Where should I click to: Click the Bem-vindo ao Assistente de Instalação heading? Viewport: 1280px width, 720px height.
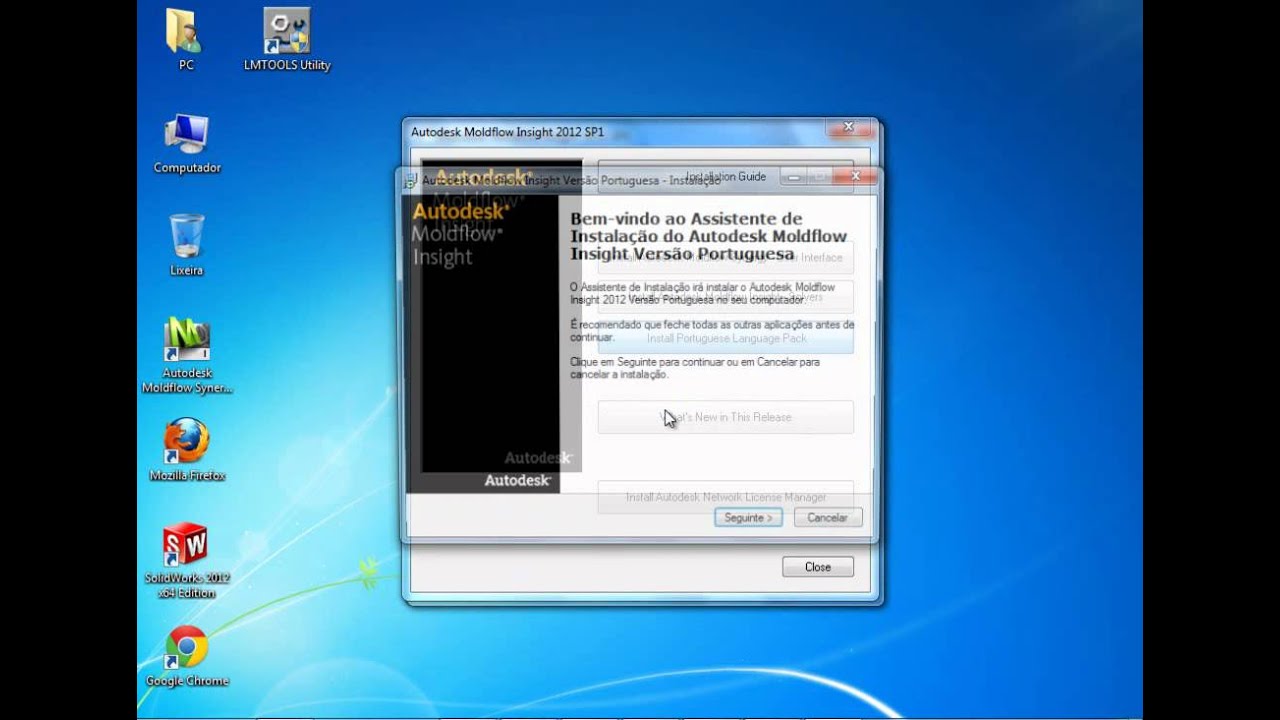[708, 236]
